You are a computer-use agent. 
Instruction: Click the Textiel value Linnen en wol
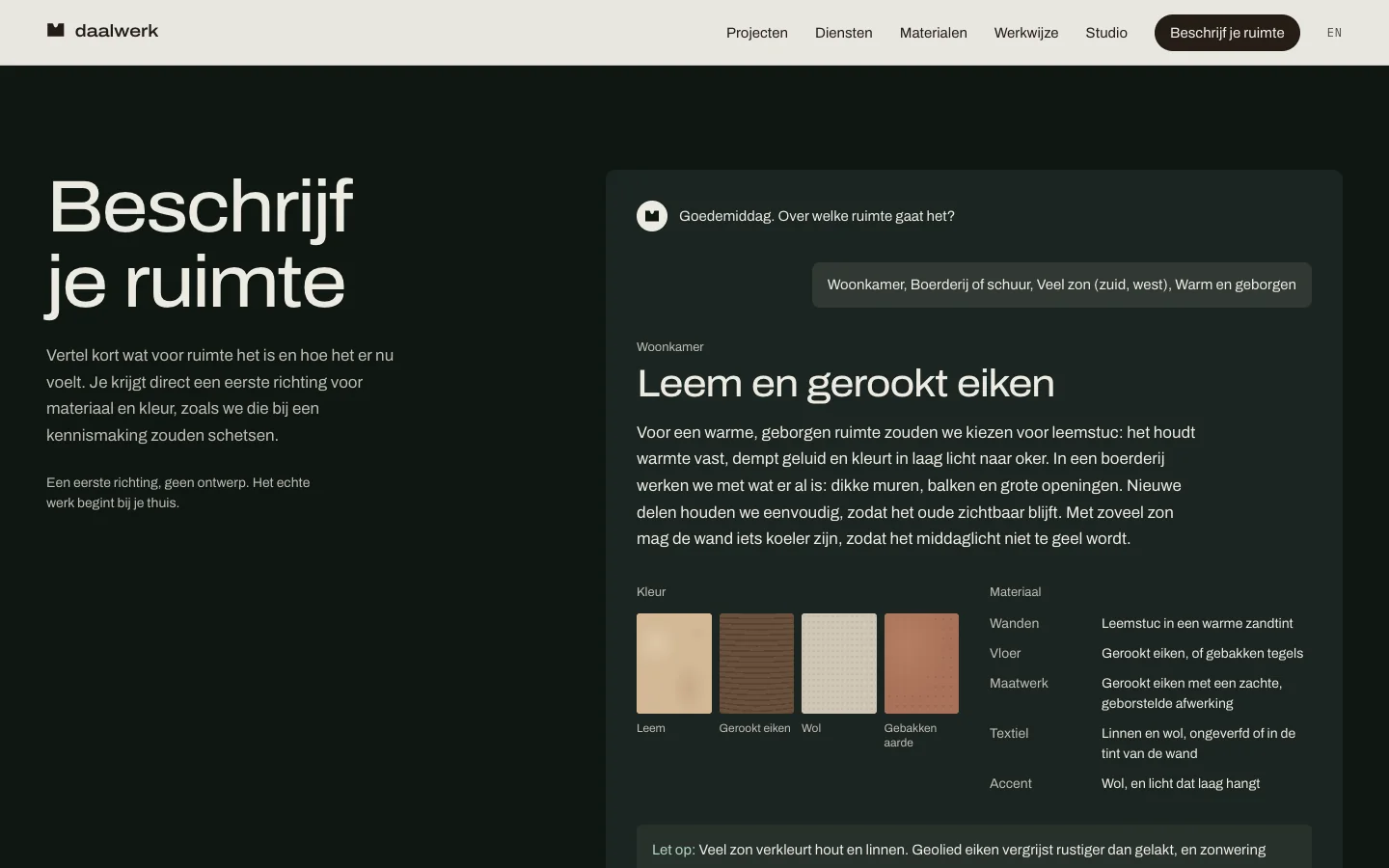click(x=1199, y=744)
